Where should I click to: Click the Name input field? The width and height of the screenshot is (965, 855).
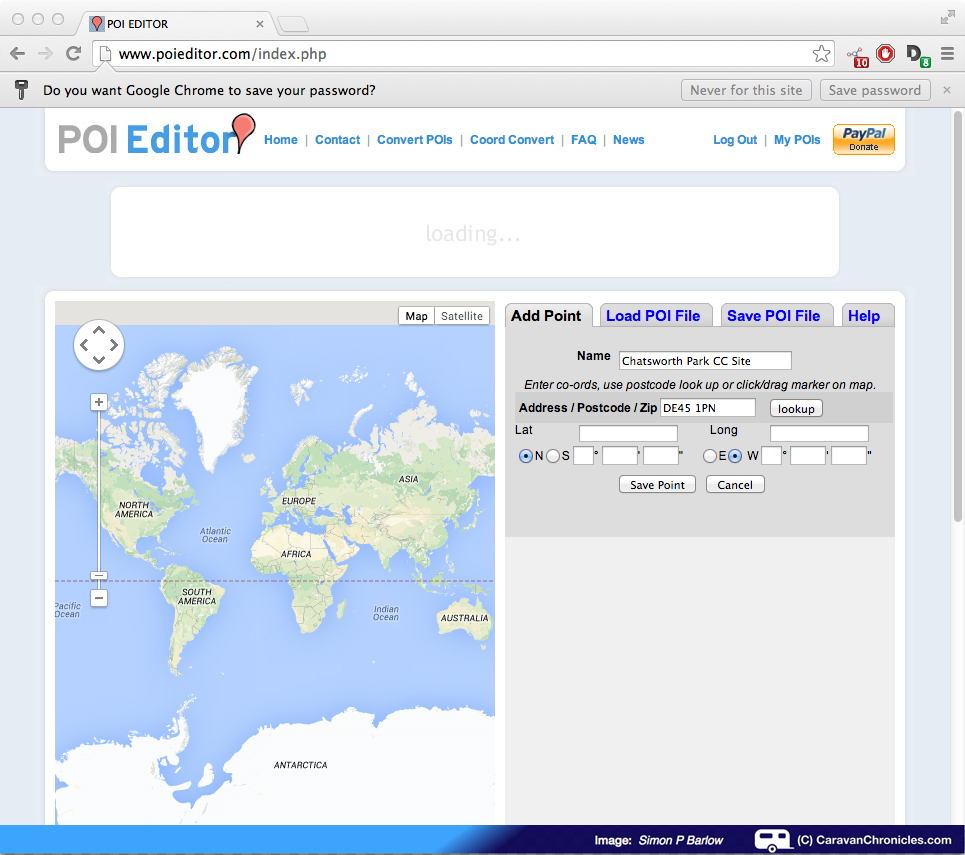click(705, 361)
